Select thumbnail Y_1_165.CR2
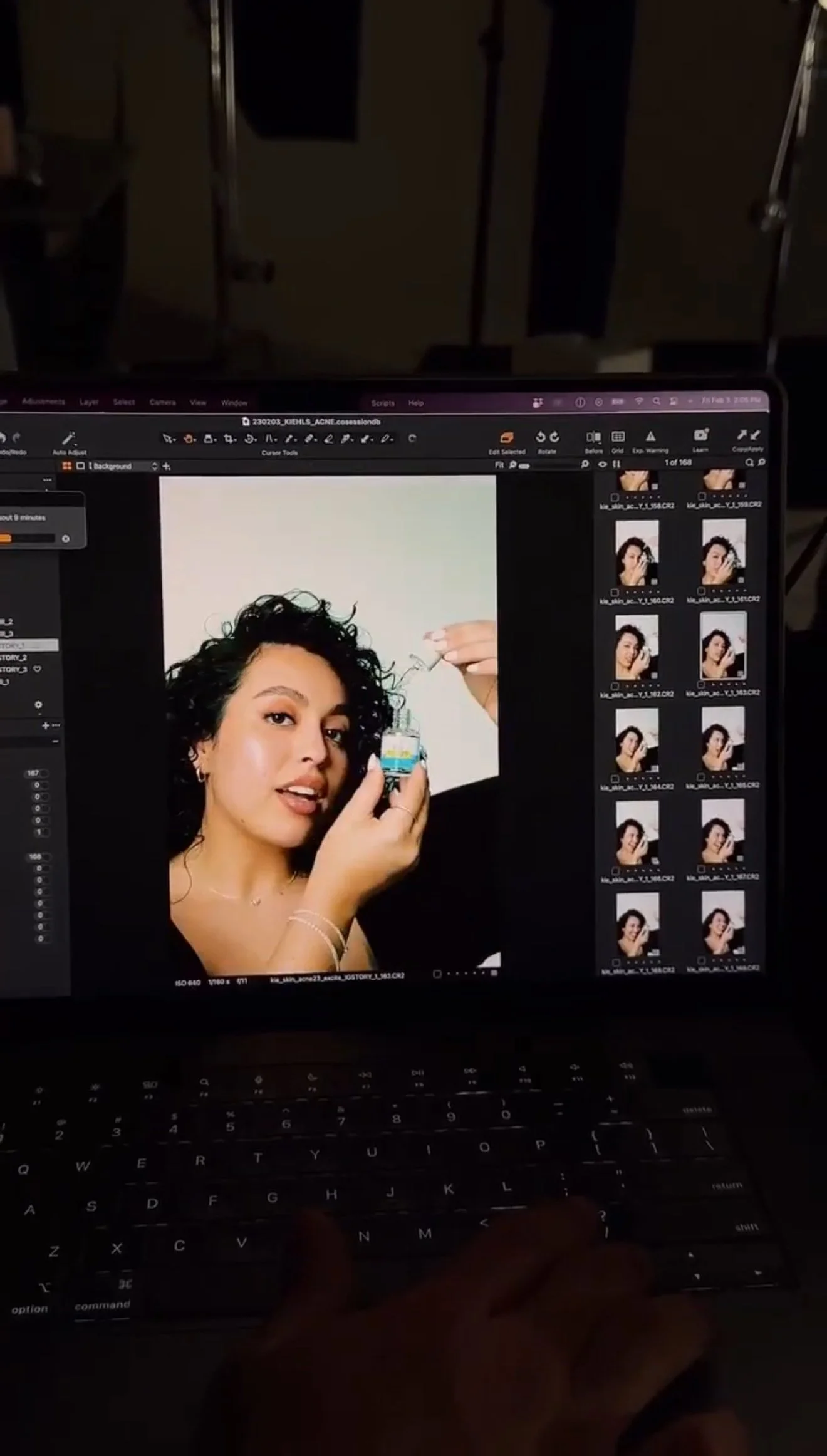Viewport: 827px width, 1456px height. pos(724,738)
